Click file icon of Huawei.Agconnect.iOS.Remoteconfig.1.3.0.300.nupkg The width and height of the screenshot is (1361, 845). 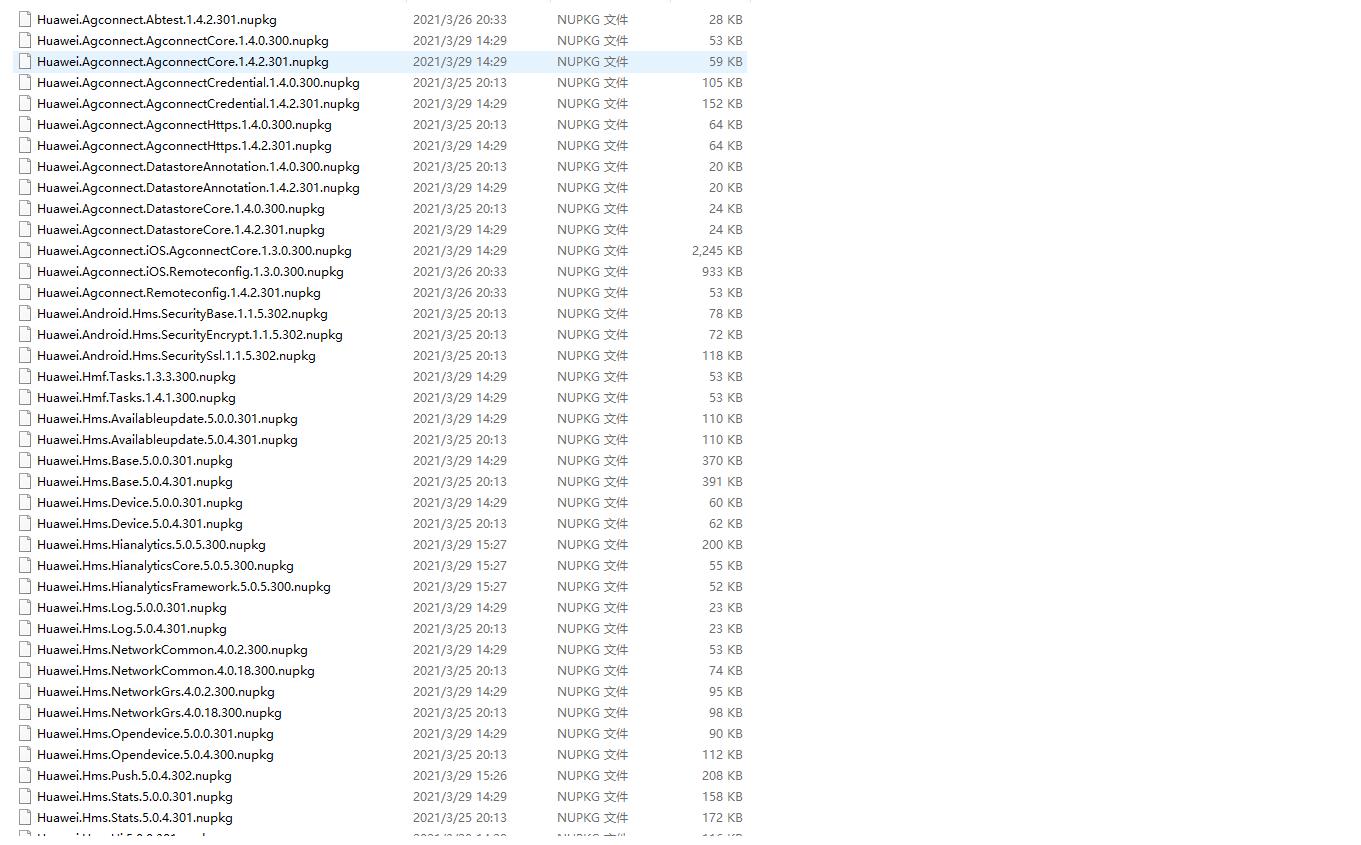(x=25, y=271)
